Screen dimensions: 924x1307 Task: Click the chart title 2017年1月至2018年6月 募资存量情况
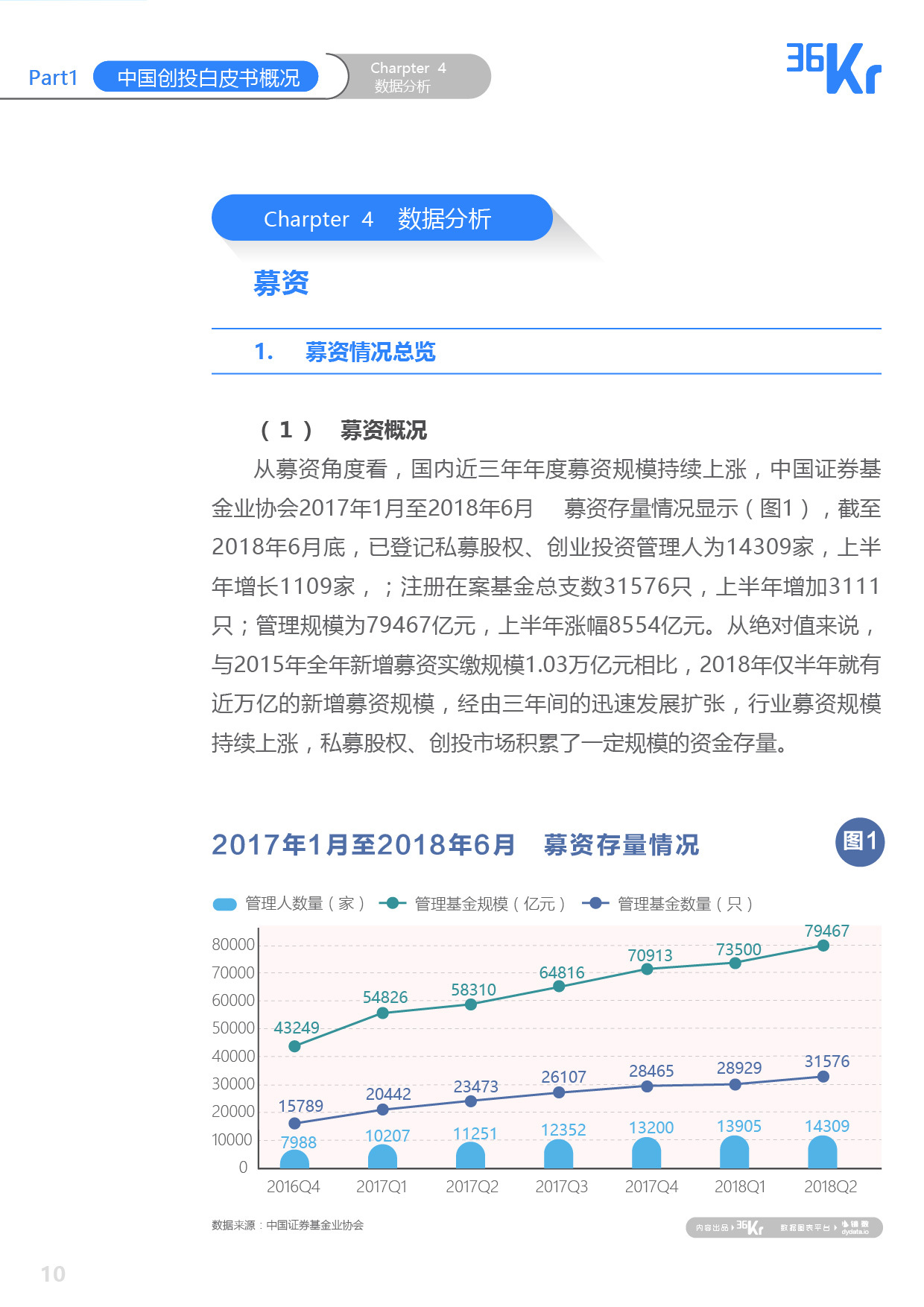coord(455,844)
